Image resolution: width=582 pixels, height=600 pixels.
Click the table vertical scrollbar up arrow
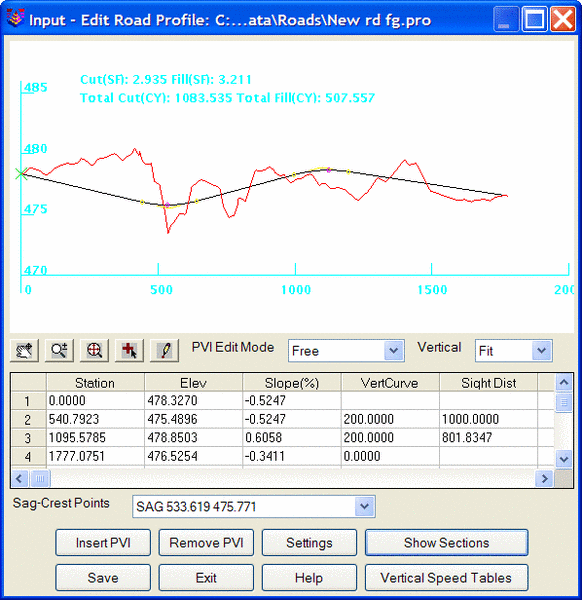[564, 382]
